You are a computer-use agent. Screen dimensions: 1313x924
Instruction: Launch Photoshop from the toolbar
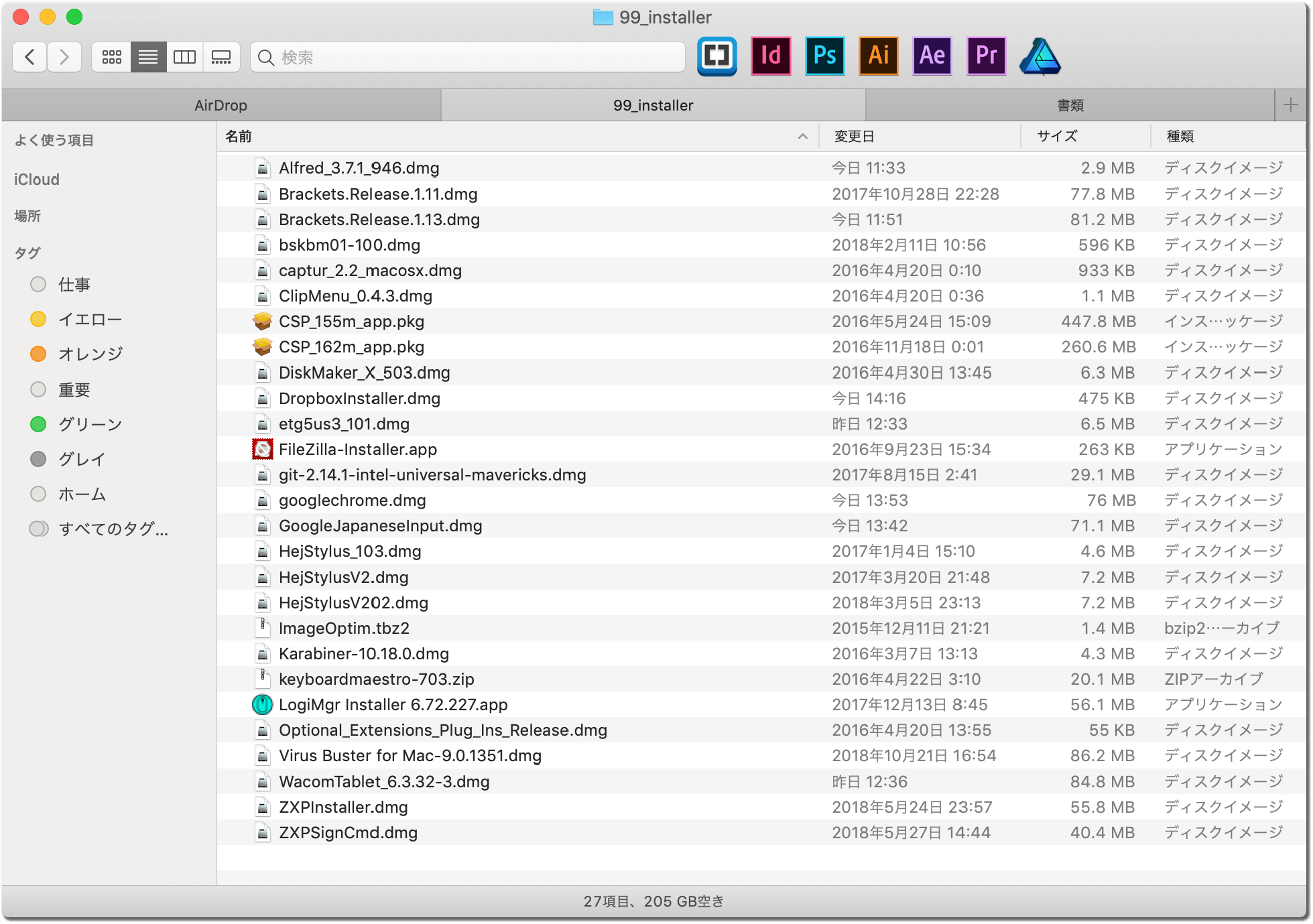824,56
